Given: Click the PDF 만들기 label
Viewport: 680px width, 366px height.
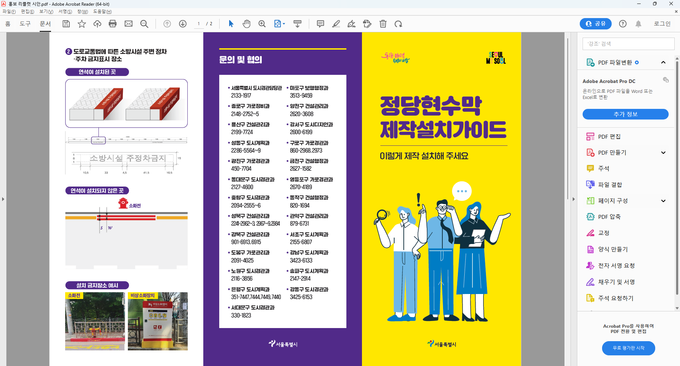Looking at the screenshot, I should (x=612, y=153).
